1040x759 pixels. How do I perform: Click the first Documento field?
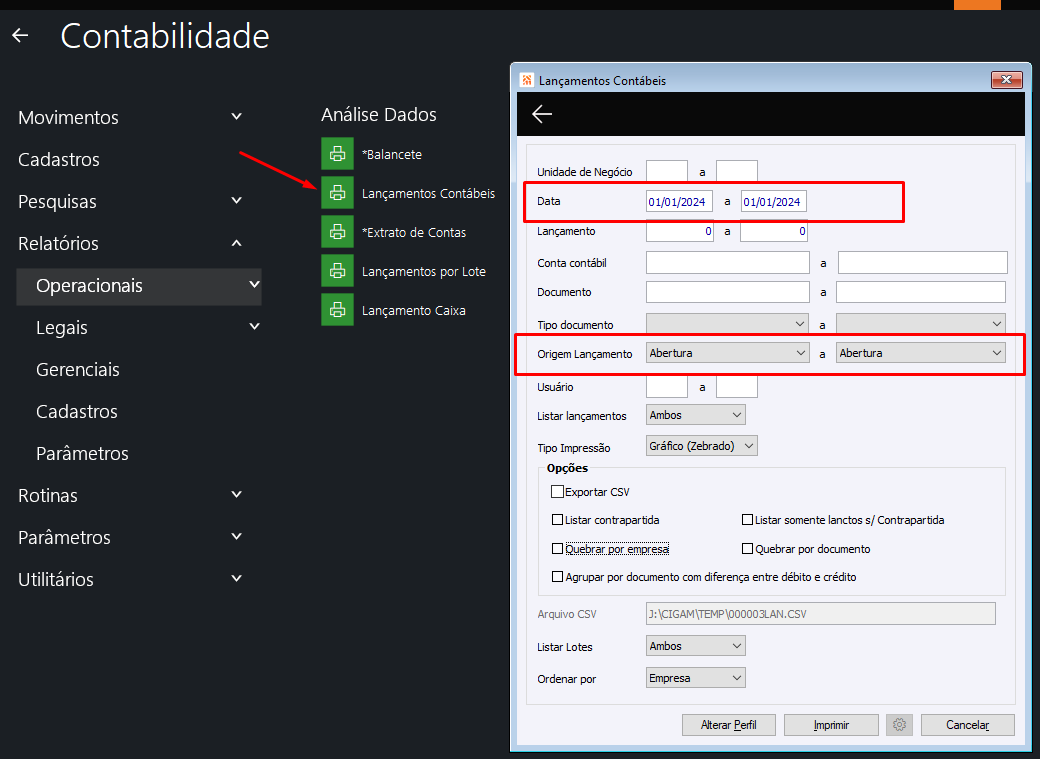(x=728, y=292)
